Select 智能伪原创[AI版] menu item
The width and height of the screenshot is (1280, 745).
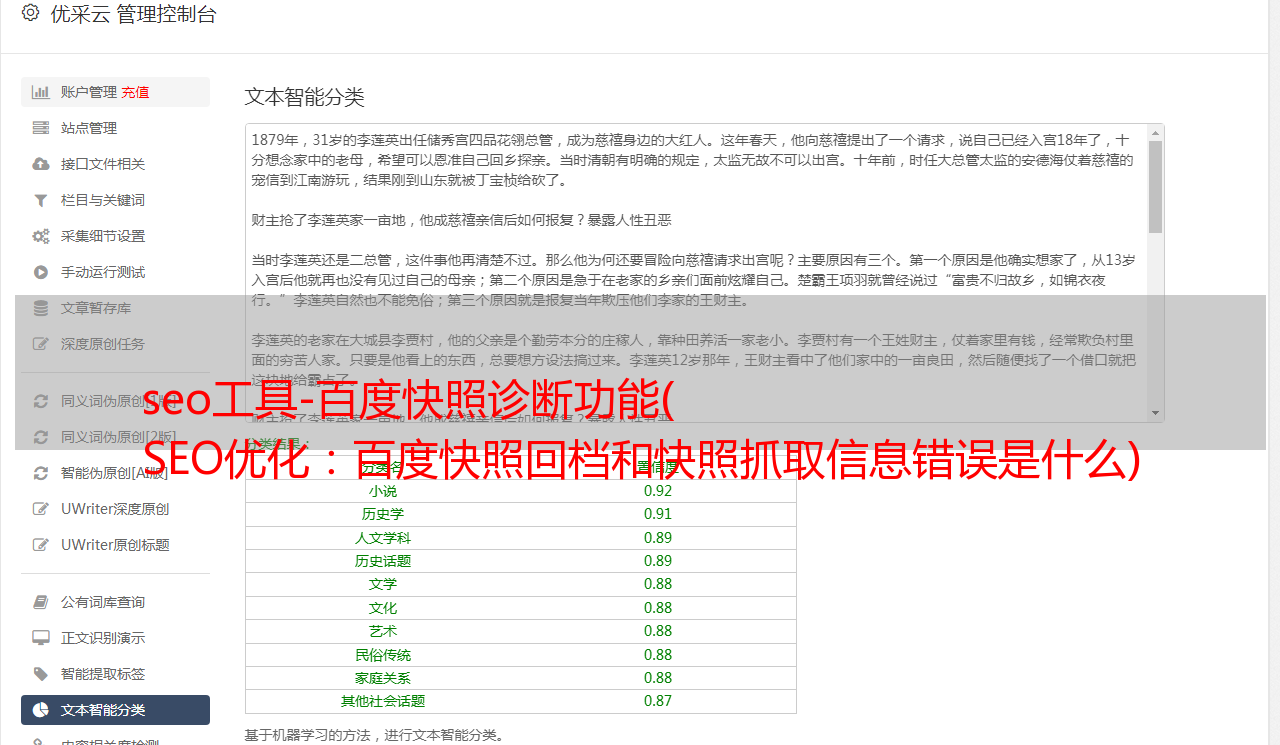click(x=115, y=473)
